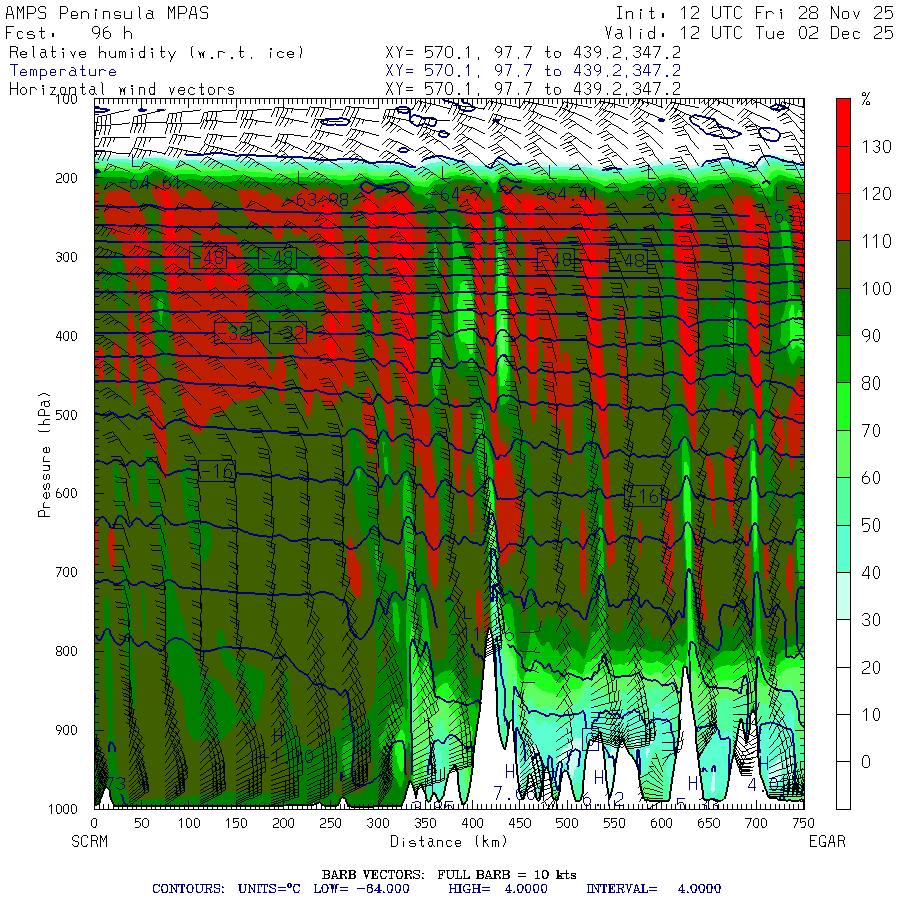Click the blue "Temperature" legend label

(63, 71)
